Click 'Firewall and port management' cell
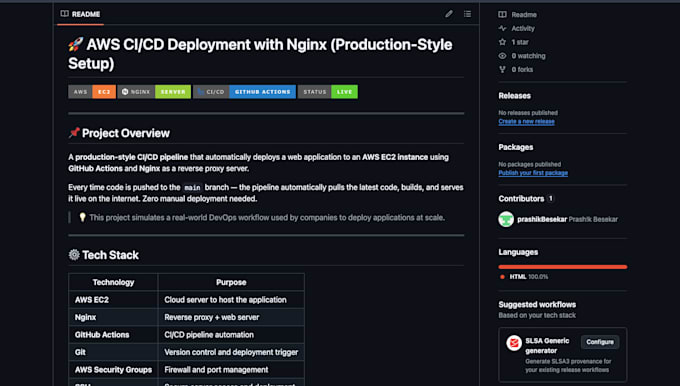Viewport: 680px width, 386px height. [231, 370]
